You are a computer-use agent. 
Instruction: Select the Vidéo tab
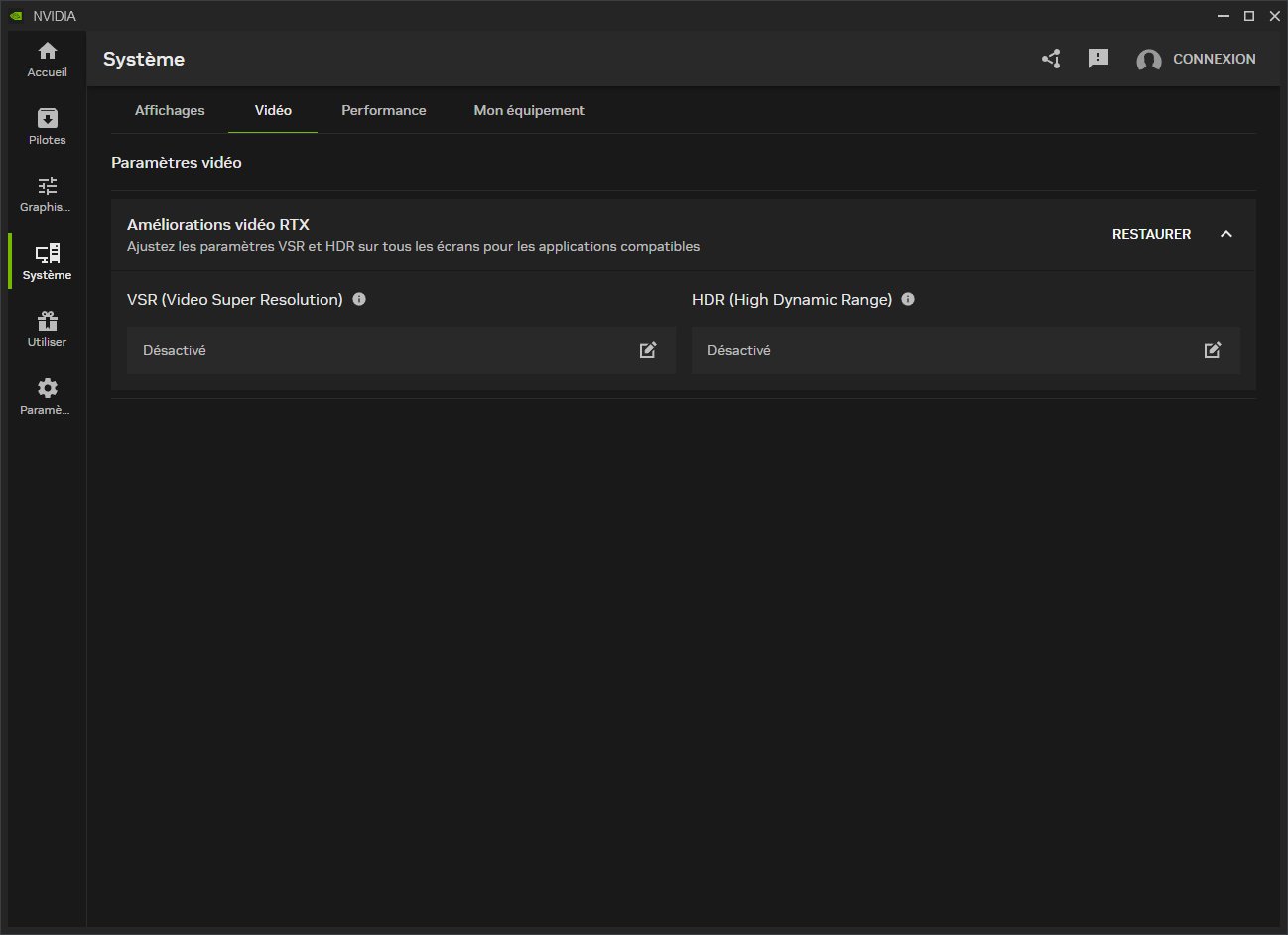(x=273, y=110)
